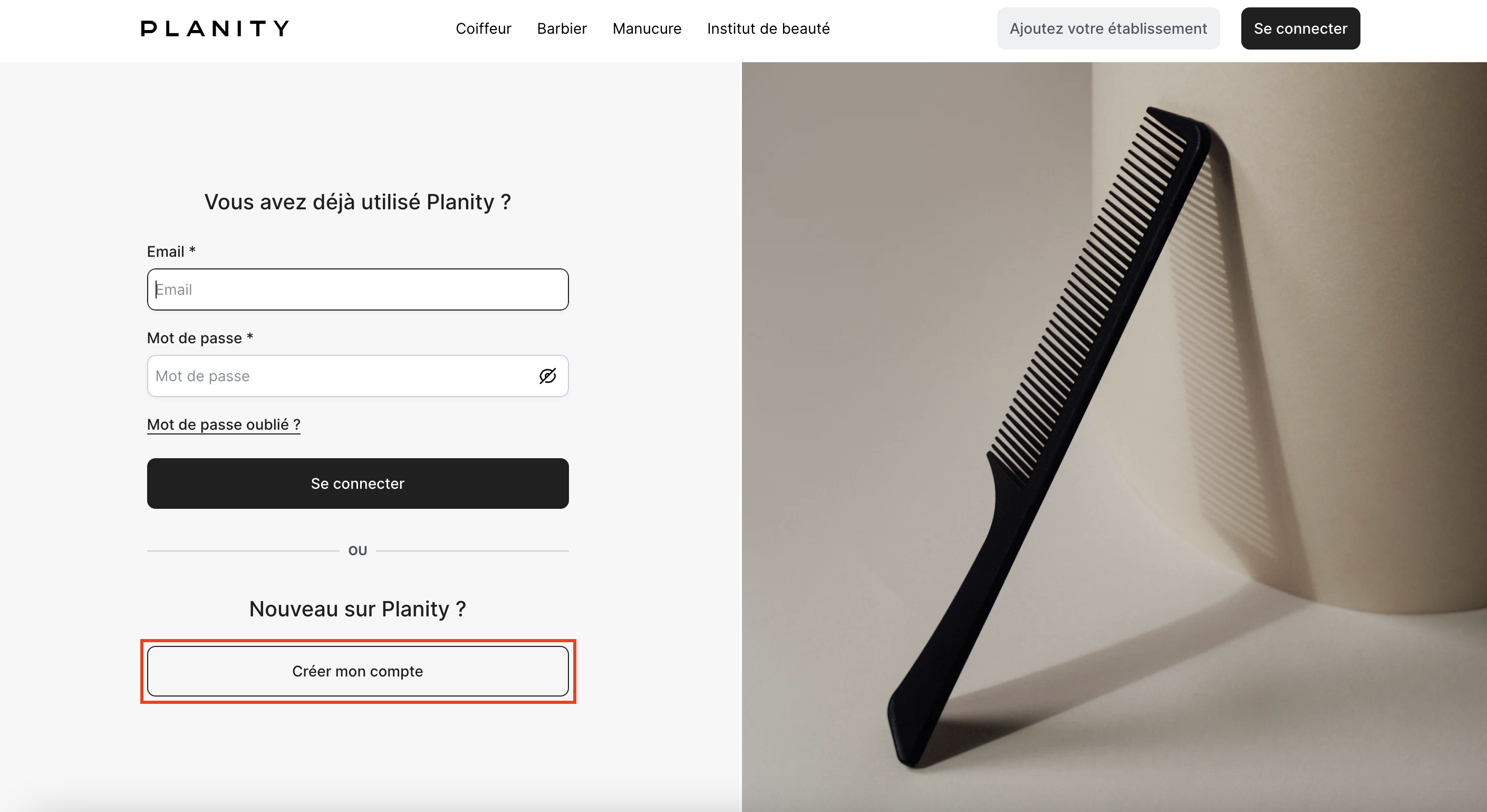
Task: Click the 'Nouveau sur Planity ?' heading
Action: pos(358,609)
